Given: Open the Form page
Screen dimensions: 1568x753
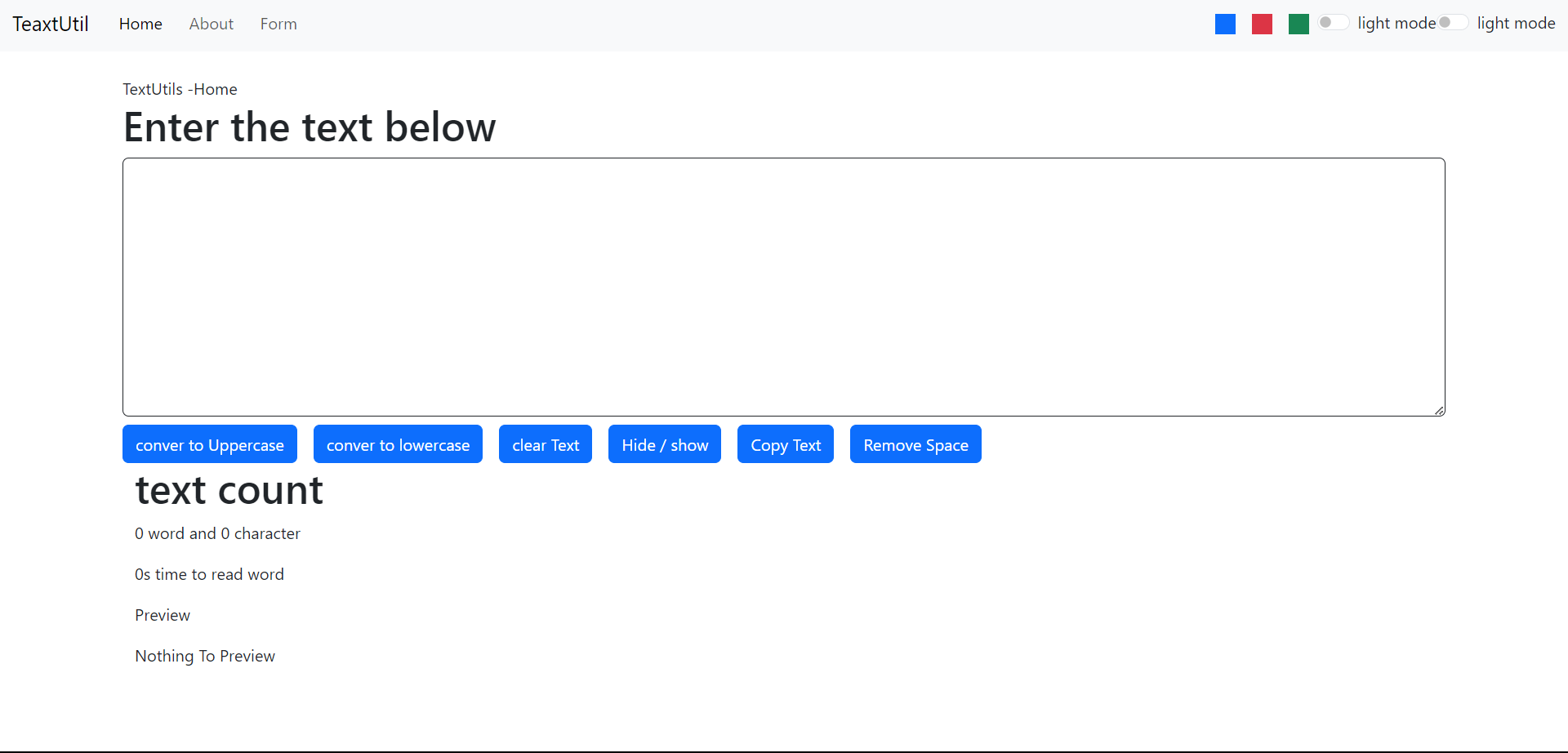Looking at the screenshot, I should [x=278, y=25].
